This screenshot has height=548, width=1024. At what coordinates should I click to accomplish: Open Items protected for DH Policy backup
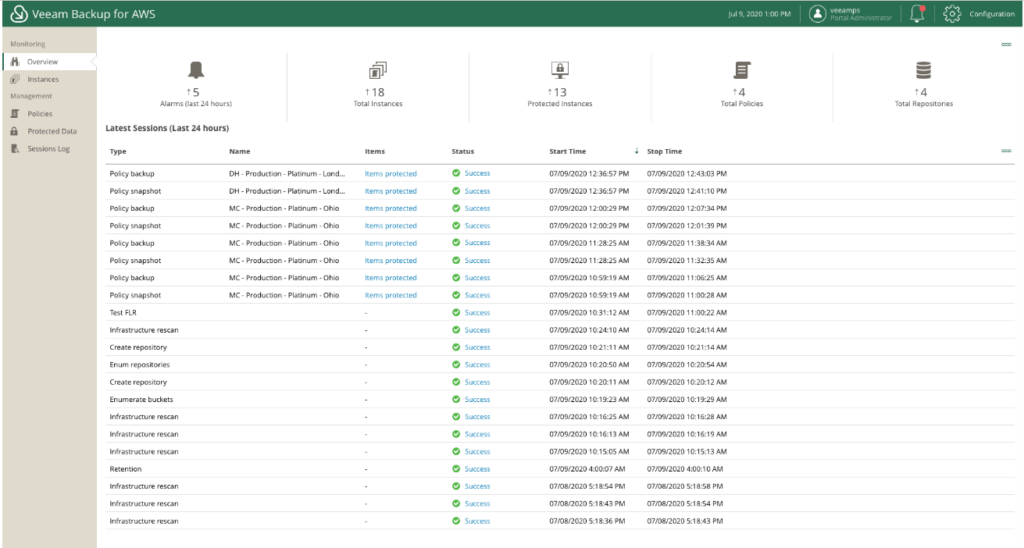[x=391, y=174]
